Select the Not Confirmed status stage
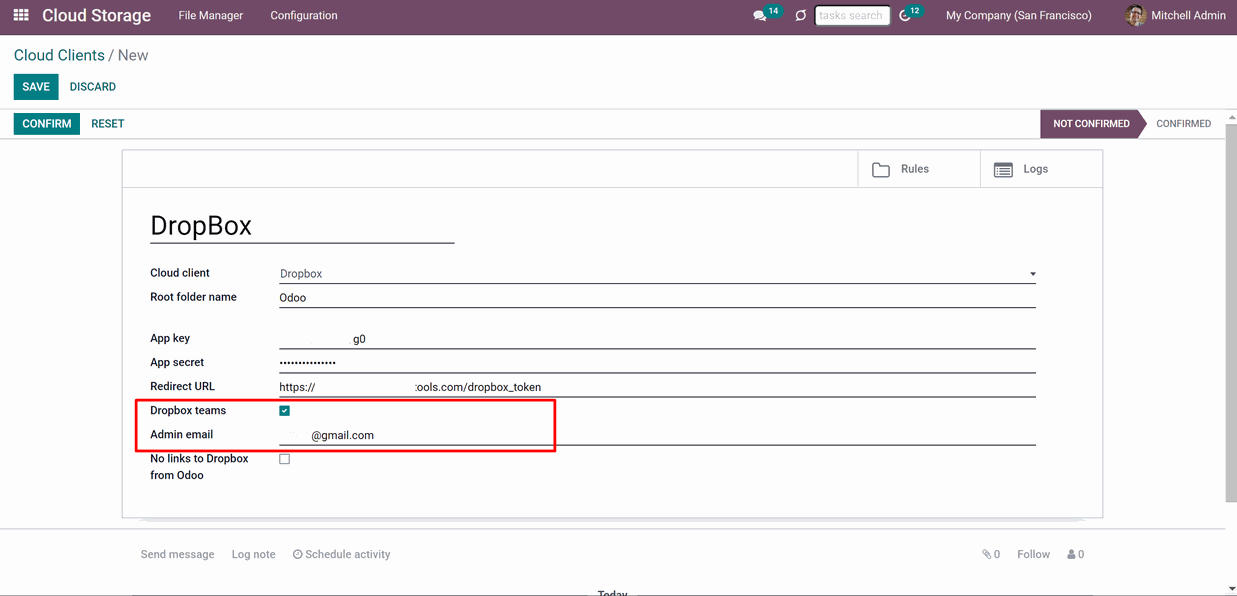 (x=1091, y=124)
